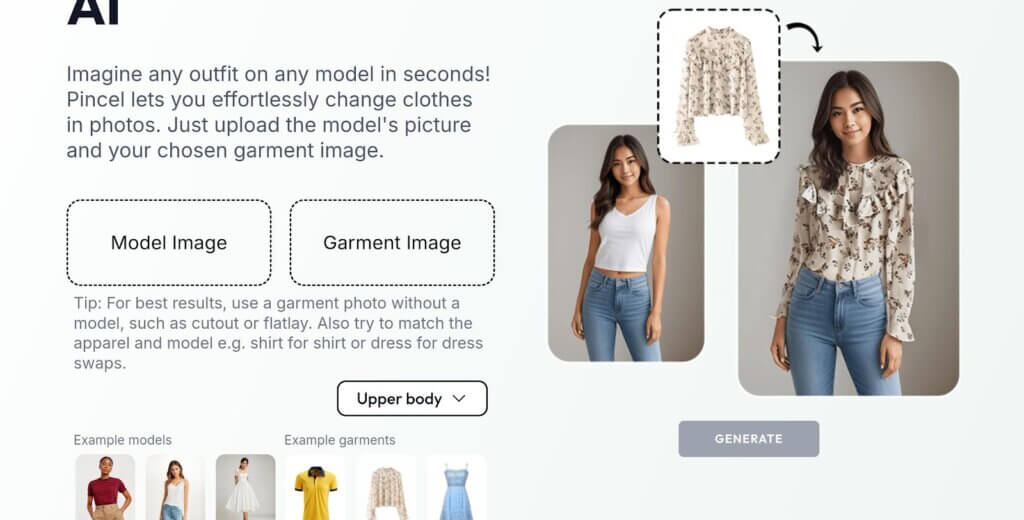Click the Imagine any outfit description paragraph
This screenshot has width=1024, height=520.
coord(278,112)
